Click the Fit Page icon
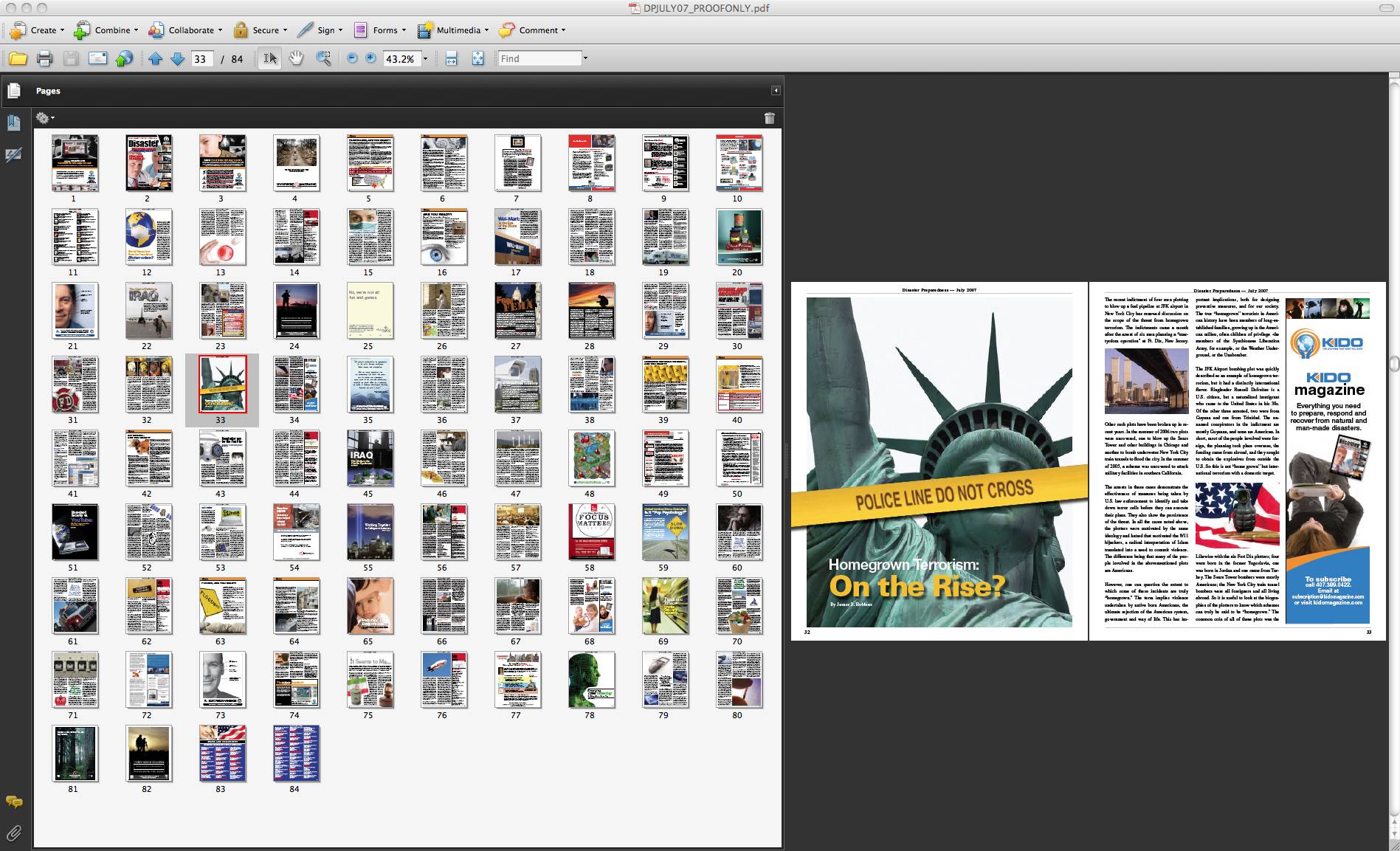Image resolution: width=1400 pixels, height=851 pixels. point(477,58)
